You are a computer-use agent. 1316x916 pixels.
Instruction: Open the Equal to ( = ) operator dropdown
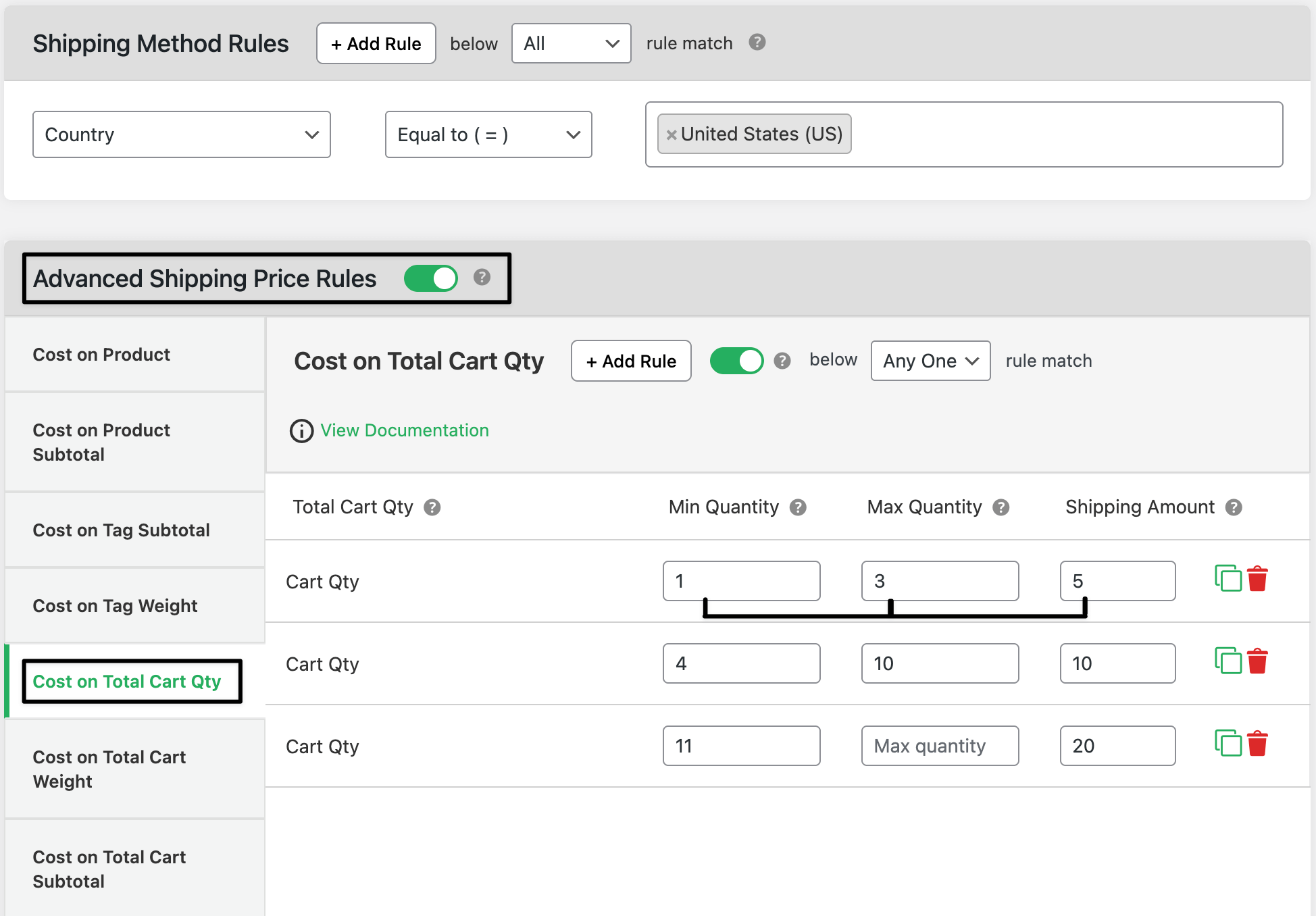pyautogui.click(x=488, y=134)
